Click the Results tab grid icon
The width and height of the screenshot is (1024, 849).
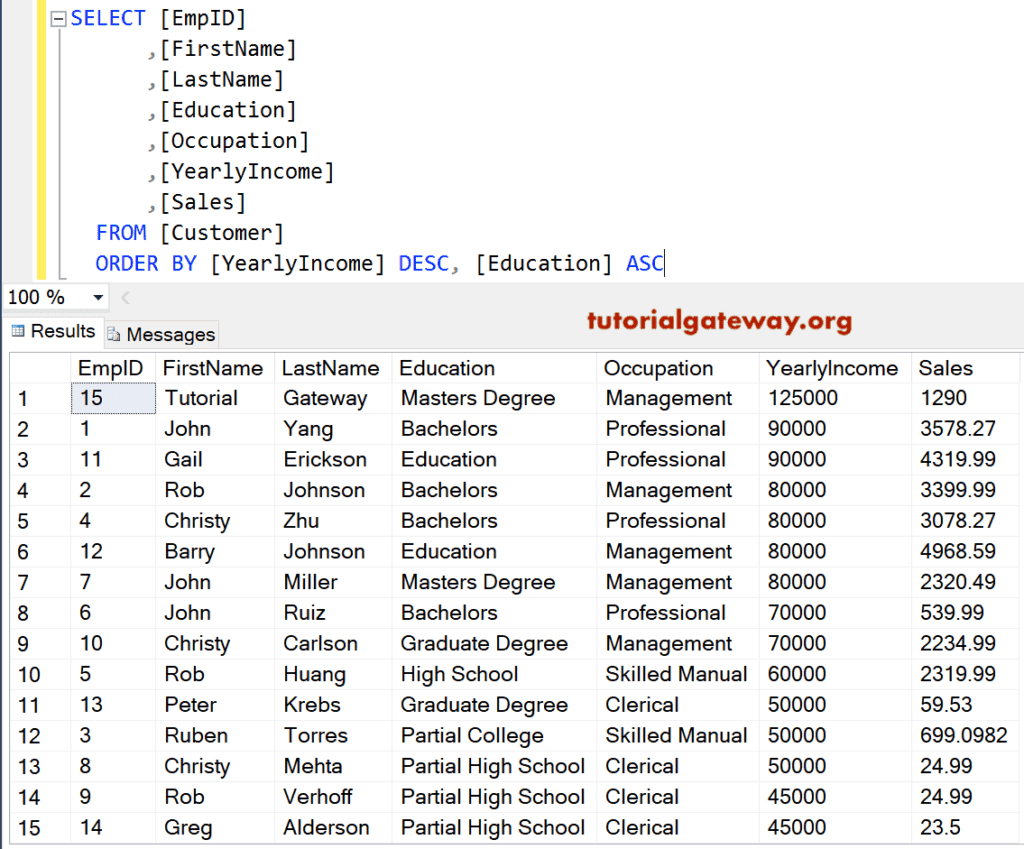point(17,331)
